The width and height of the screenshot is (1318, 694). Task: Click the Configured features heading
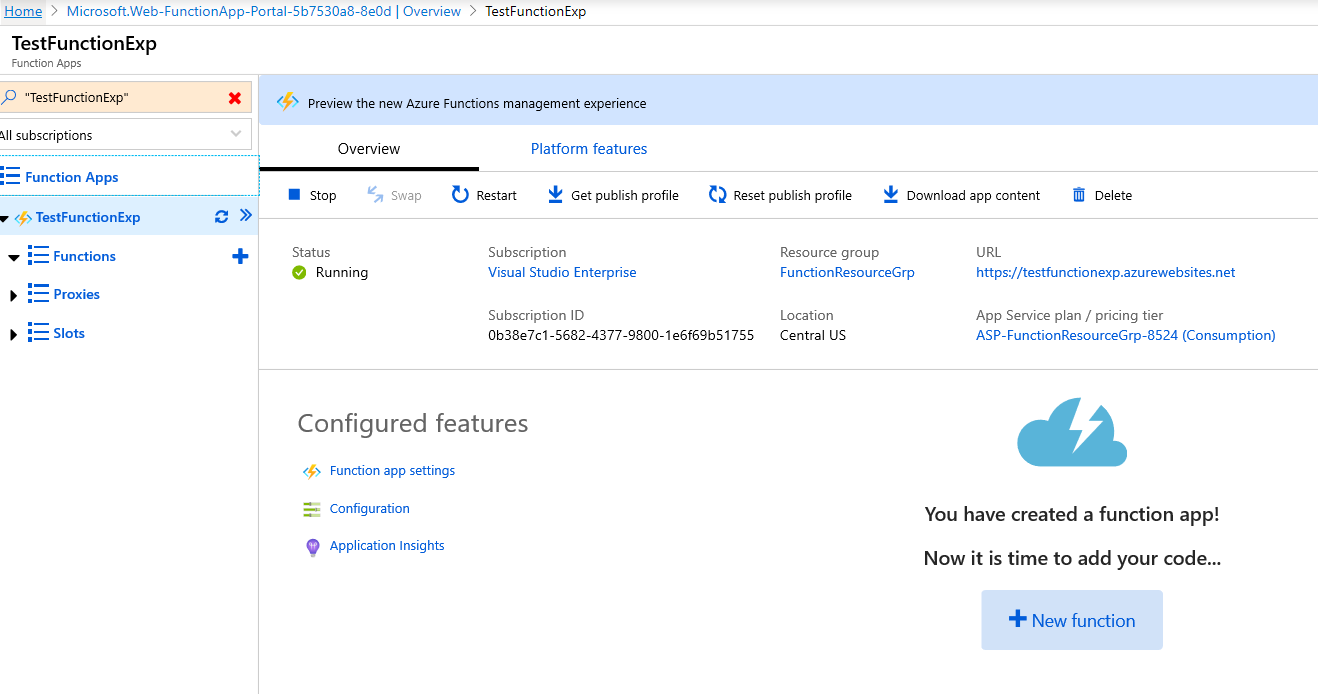413,423
